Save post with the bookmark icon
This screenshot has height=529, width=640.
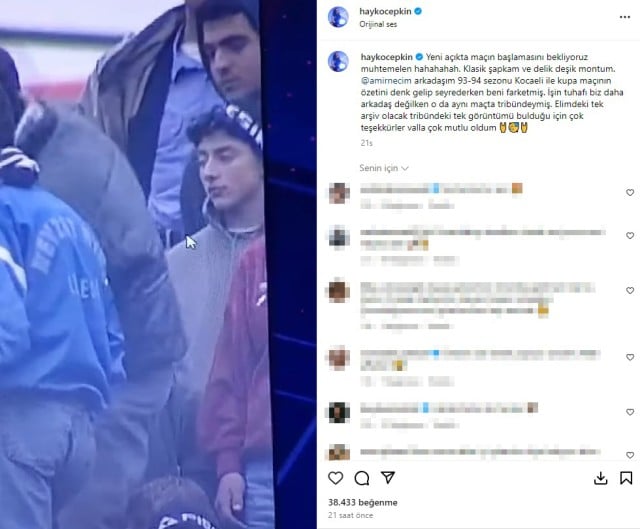point(626,478)
